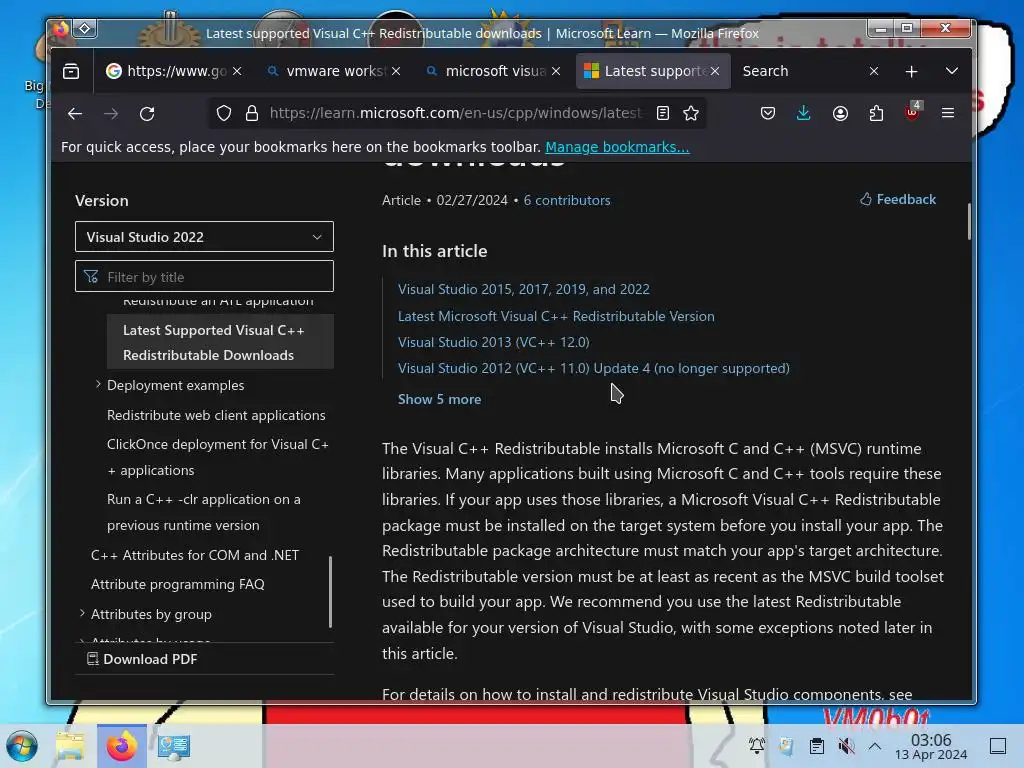Screen dimensions: 1024x768
Task: Click the muted volume tray icon
Action: click(846, 746)
